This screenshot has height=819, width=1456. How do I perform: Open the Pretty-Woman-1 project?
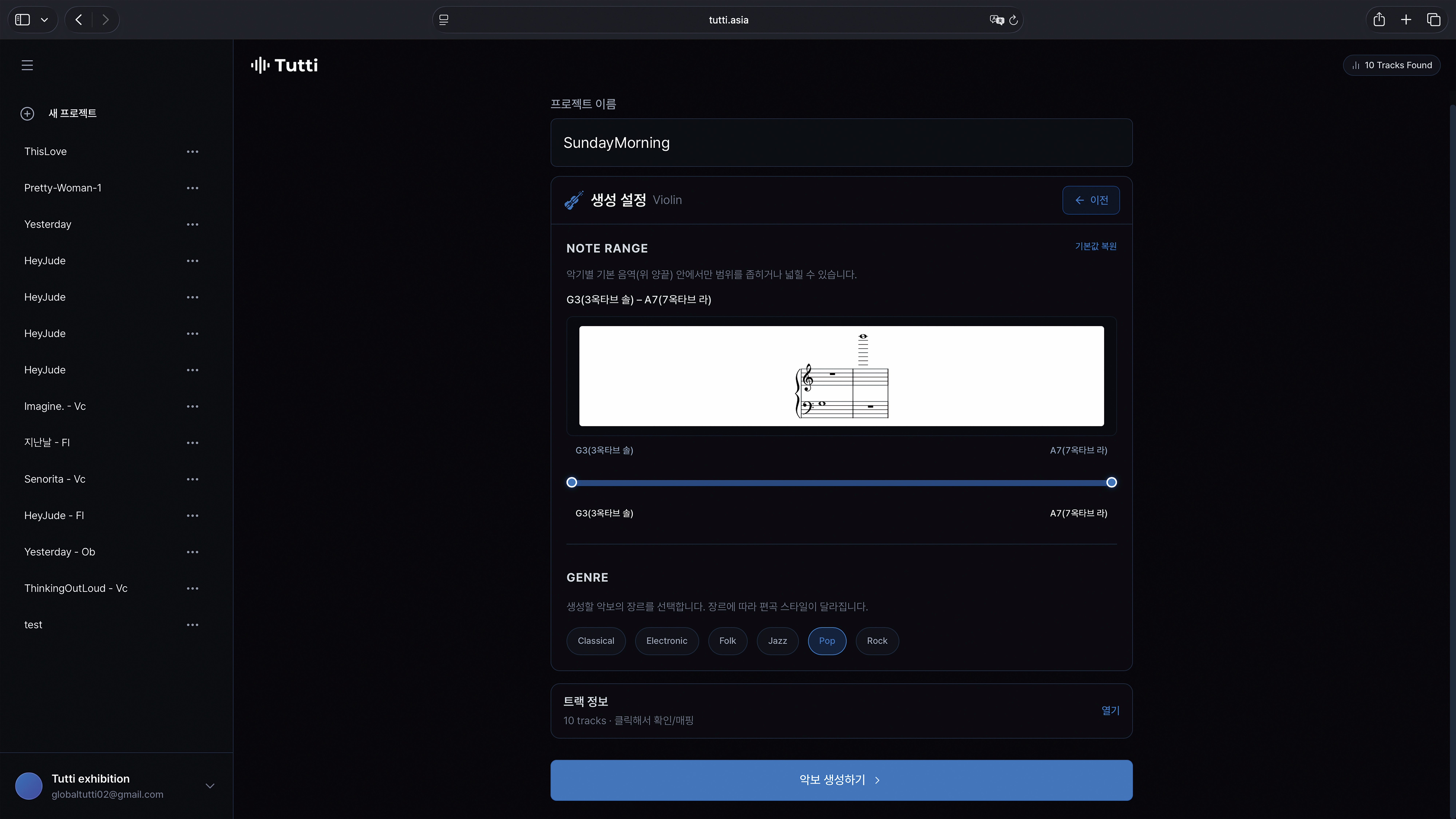[x=63, y=188]
